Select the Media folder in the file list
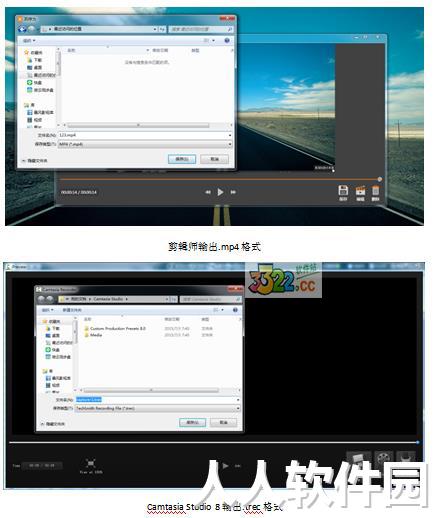 [93, 335]
